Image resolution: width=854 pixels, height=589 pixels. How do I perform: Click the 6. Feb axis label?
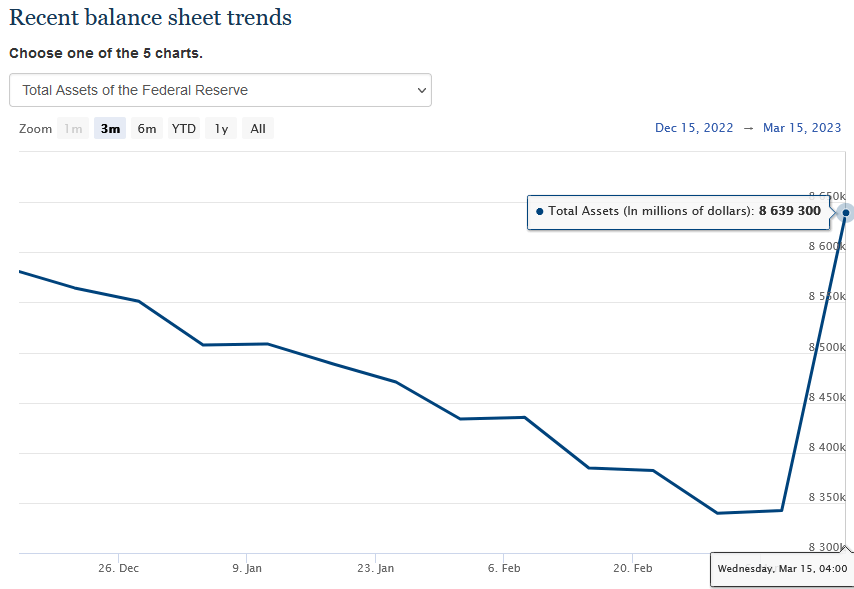pos(504,568)
